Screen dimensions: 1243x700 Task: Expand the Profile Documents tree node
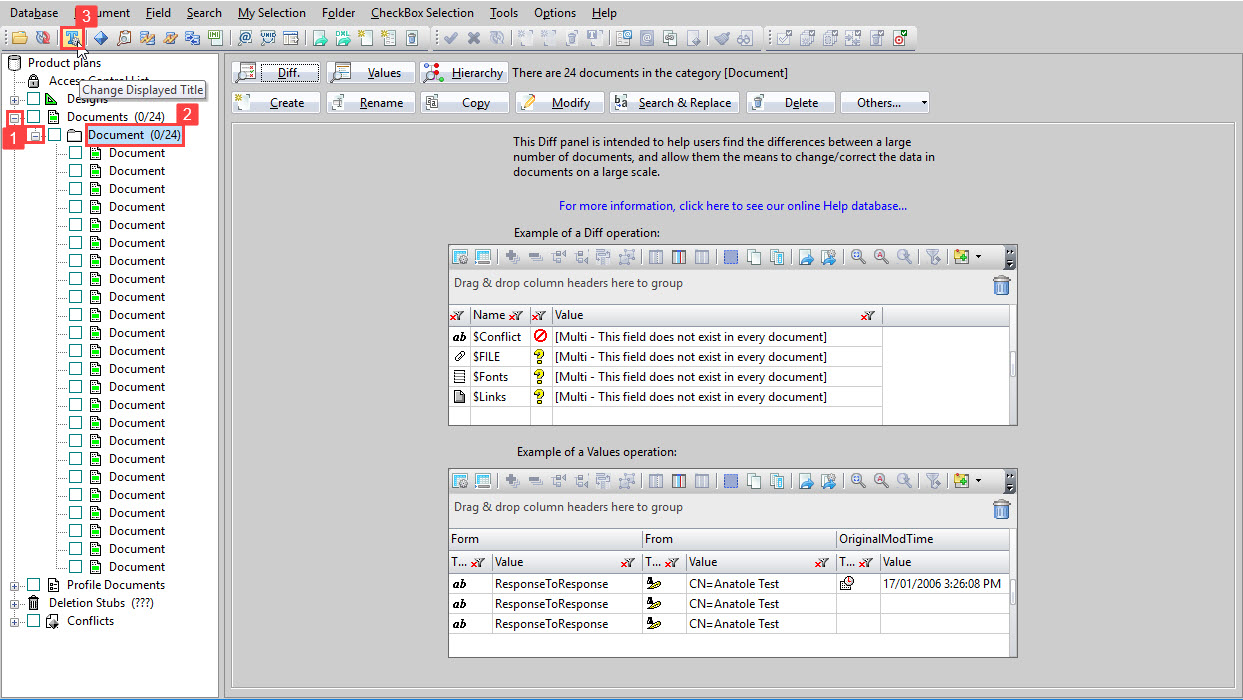pos(15,585)
